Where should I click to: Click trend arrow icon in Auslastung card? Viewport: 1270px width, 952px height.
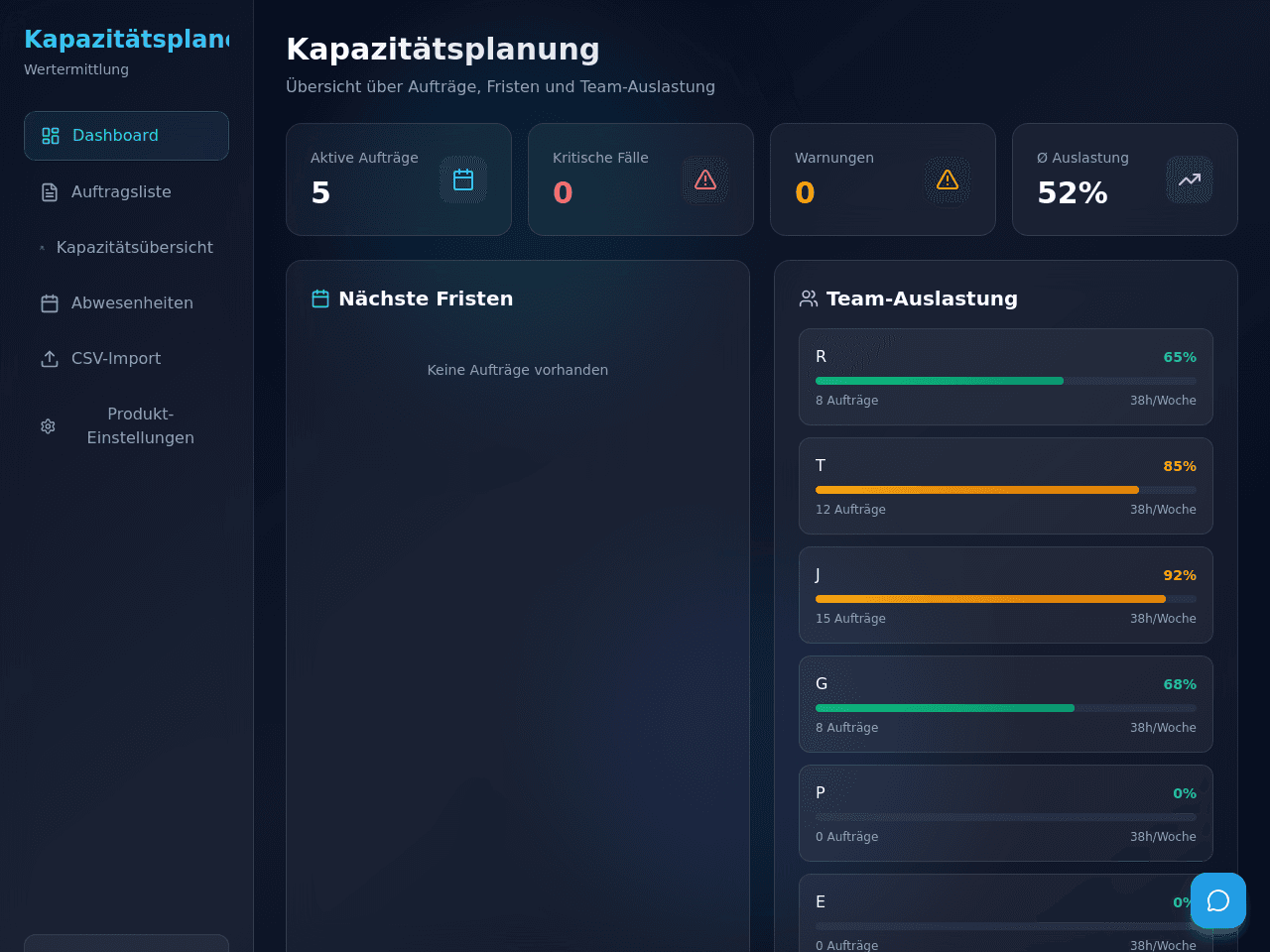1190,179
